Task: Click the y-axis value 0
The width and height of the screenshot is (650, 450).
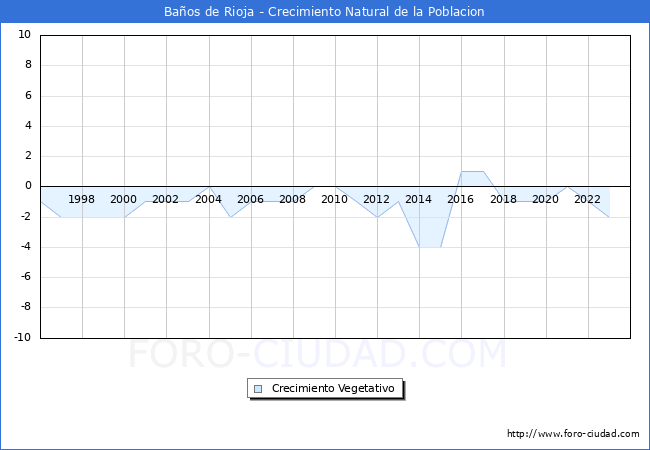Action: click(28, 186)
